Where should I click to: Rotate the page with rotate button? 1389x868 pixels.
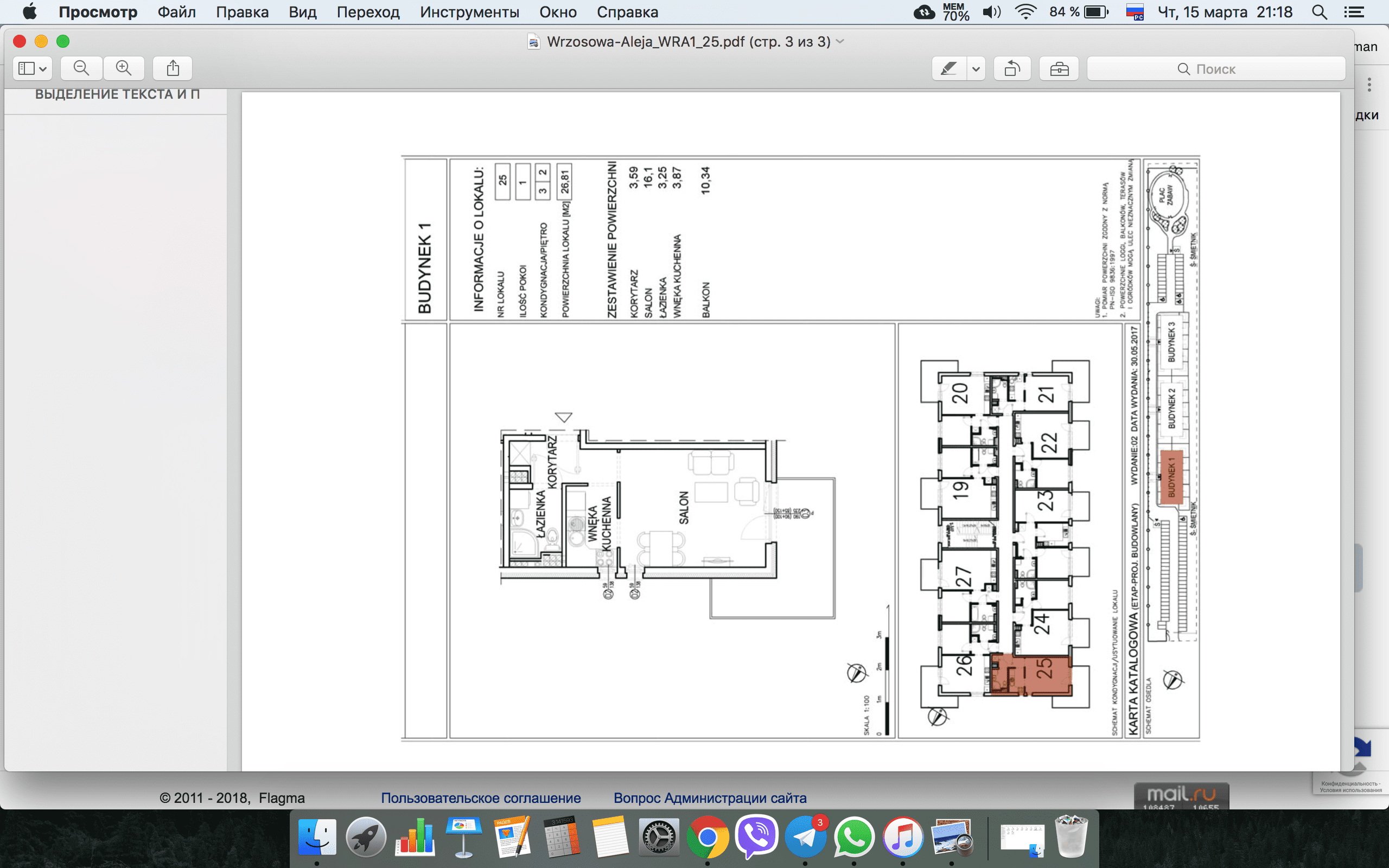pyautogui.click(x=1012, y=69)
